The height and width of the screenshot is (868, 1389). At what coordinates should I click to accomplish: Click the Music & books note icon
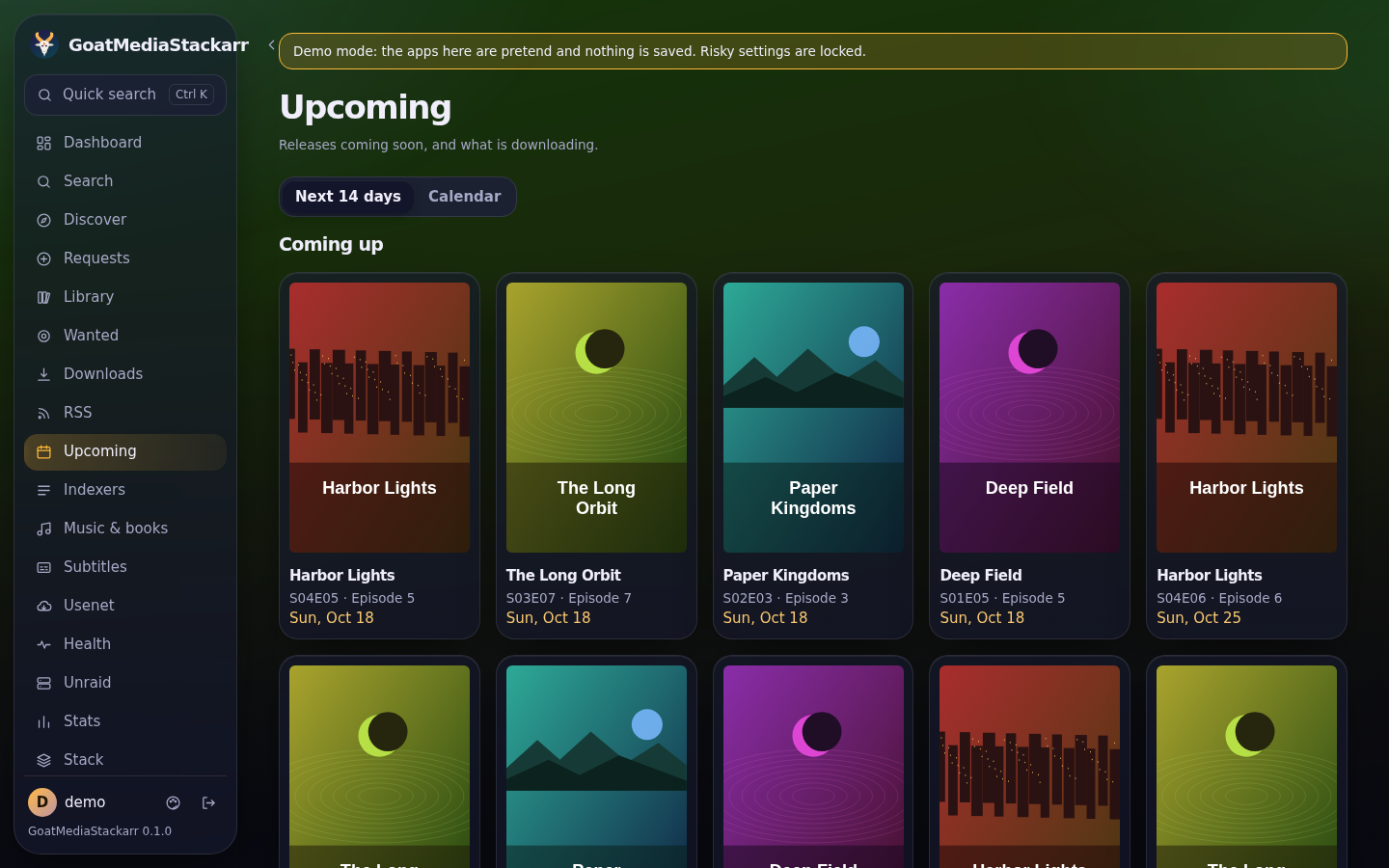tap(43, 529)
